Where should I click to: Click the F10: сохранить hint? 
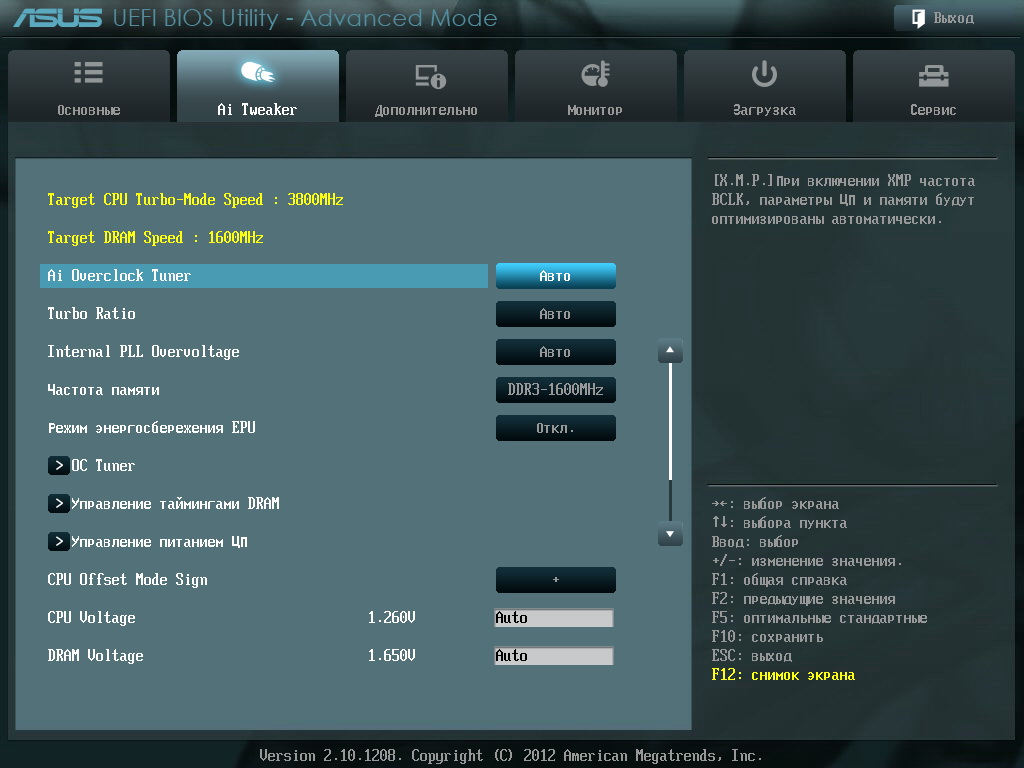click(x=767, y=637)
